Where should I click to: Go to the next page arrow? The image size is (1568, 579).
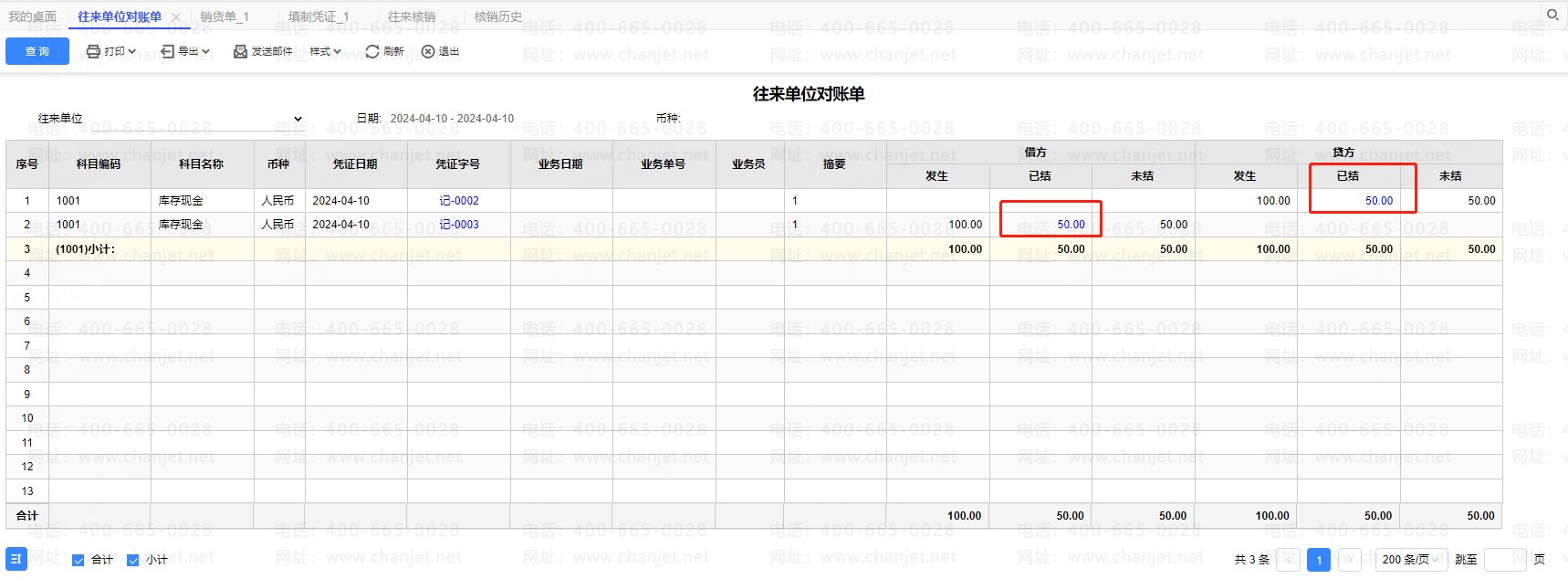click(1350, 560)
